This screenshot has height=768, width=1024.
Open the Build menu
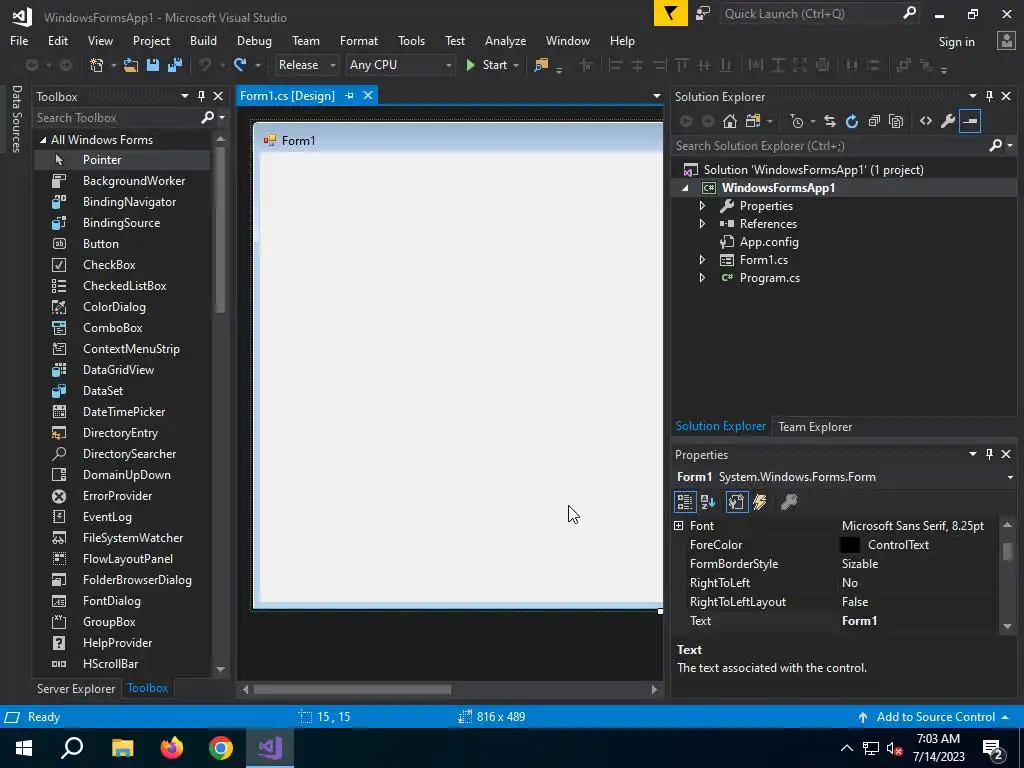click(x=203, y=40)
